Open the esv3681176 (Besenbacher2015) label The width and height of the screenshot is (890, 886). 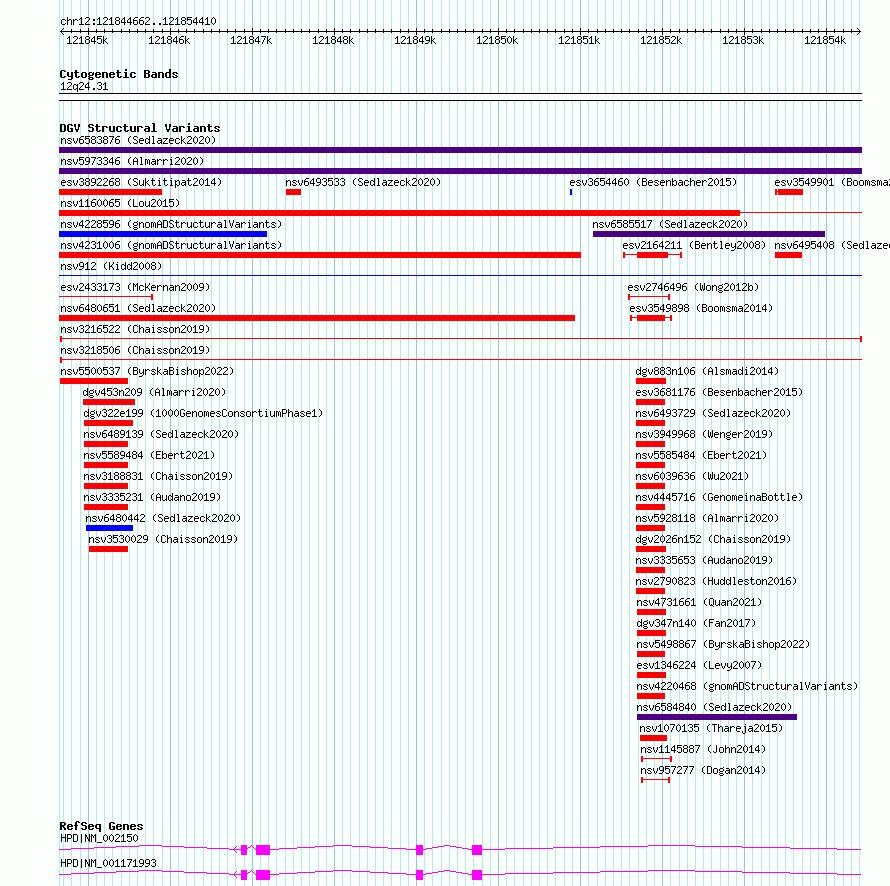pyautogui.click(x=719, y=392)
